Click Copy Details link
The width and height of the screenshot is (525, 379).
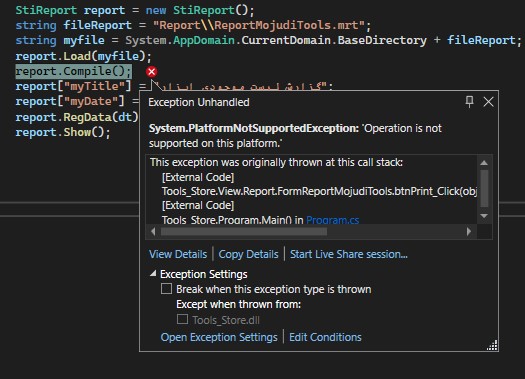pyautogui.click(x=248, y=254)
